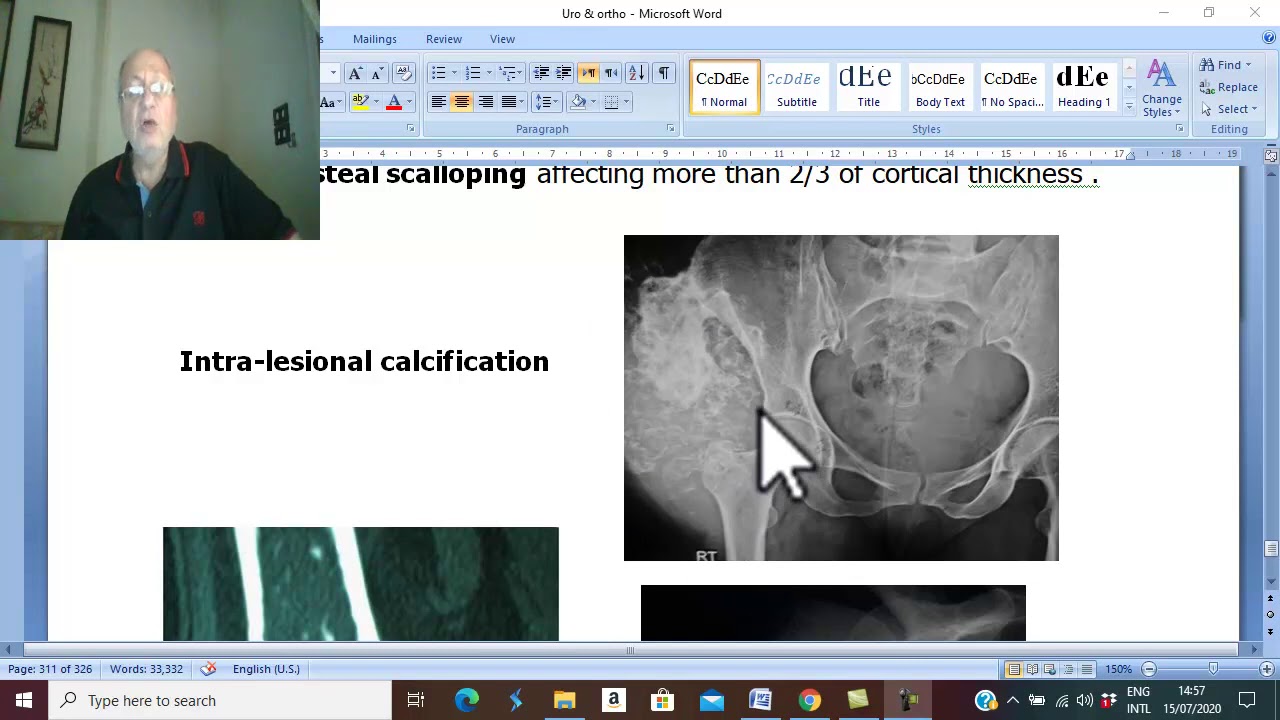Switch to Print Layout view
The image size is (1280, 720).
tap(1014, 669)
